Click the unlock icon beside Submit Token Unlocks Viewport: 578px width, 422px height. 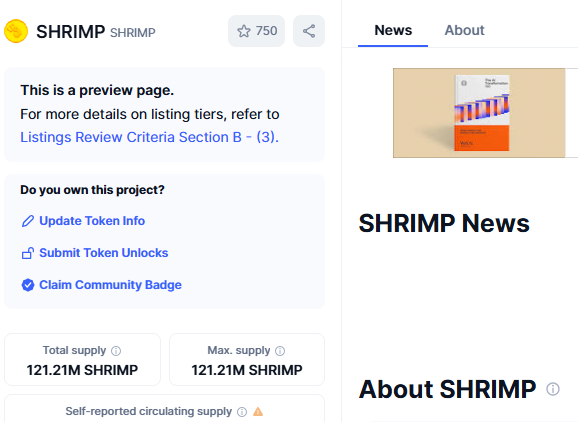coord(28,253)
